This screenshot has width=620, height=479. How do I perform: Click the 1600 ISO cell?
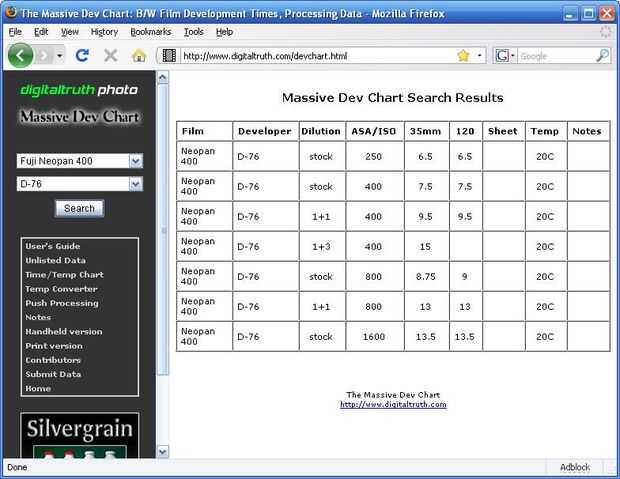pos(374,337)
